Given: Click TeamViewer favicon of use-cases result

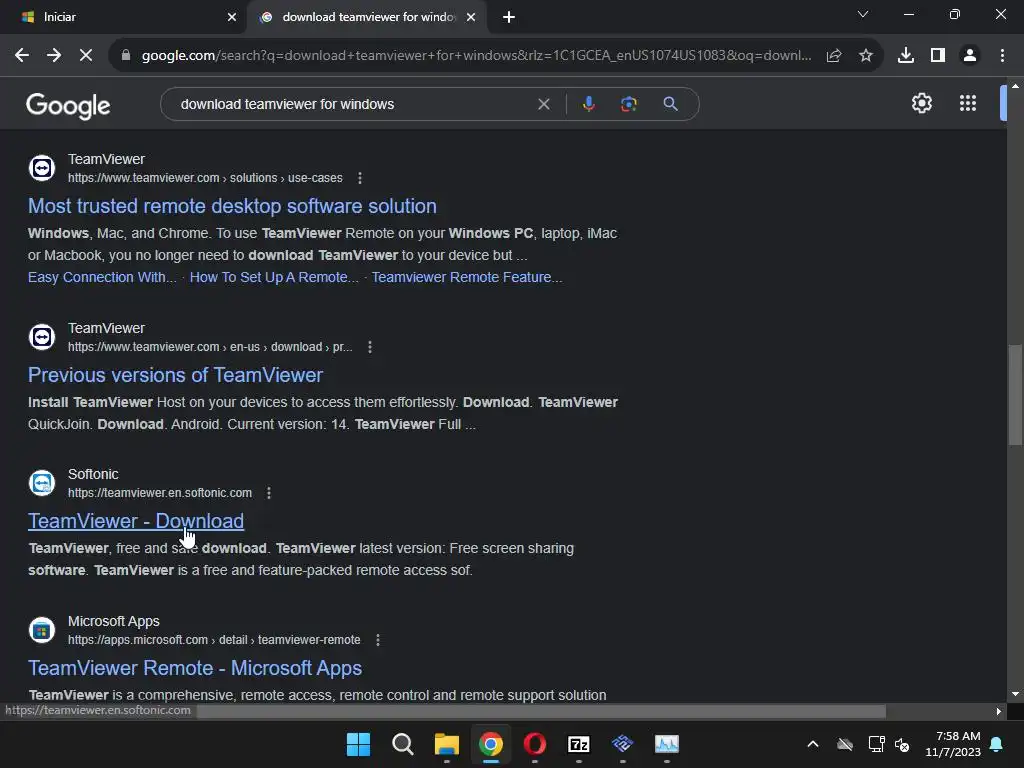Looking at the screenshot, I should tap(42, 168).
